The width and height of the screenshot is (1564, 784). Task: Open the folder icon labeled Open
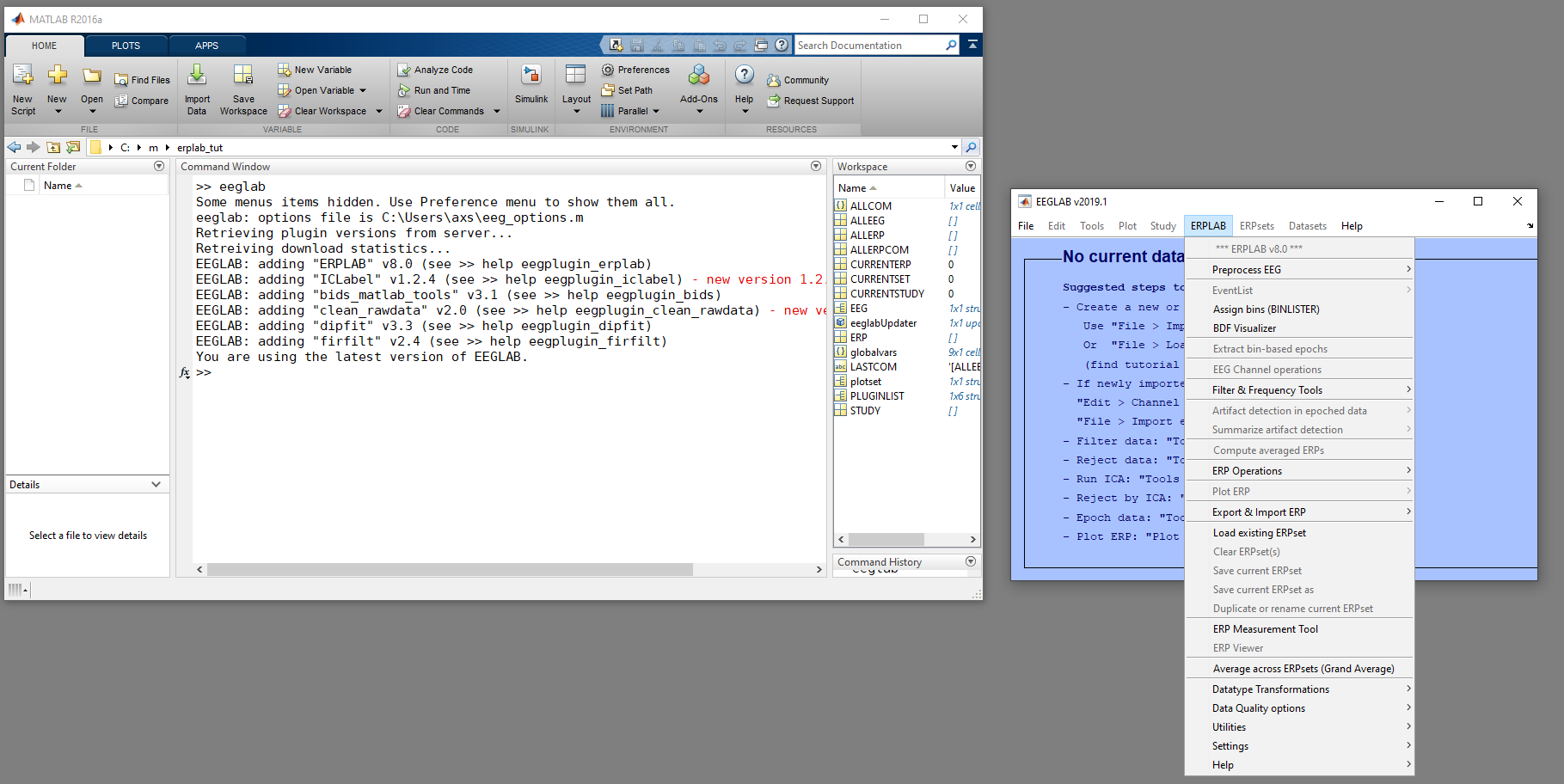(92, 76)
